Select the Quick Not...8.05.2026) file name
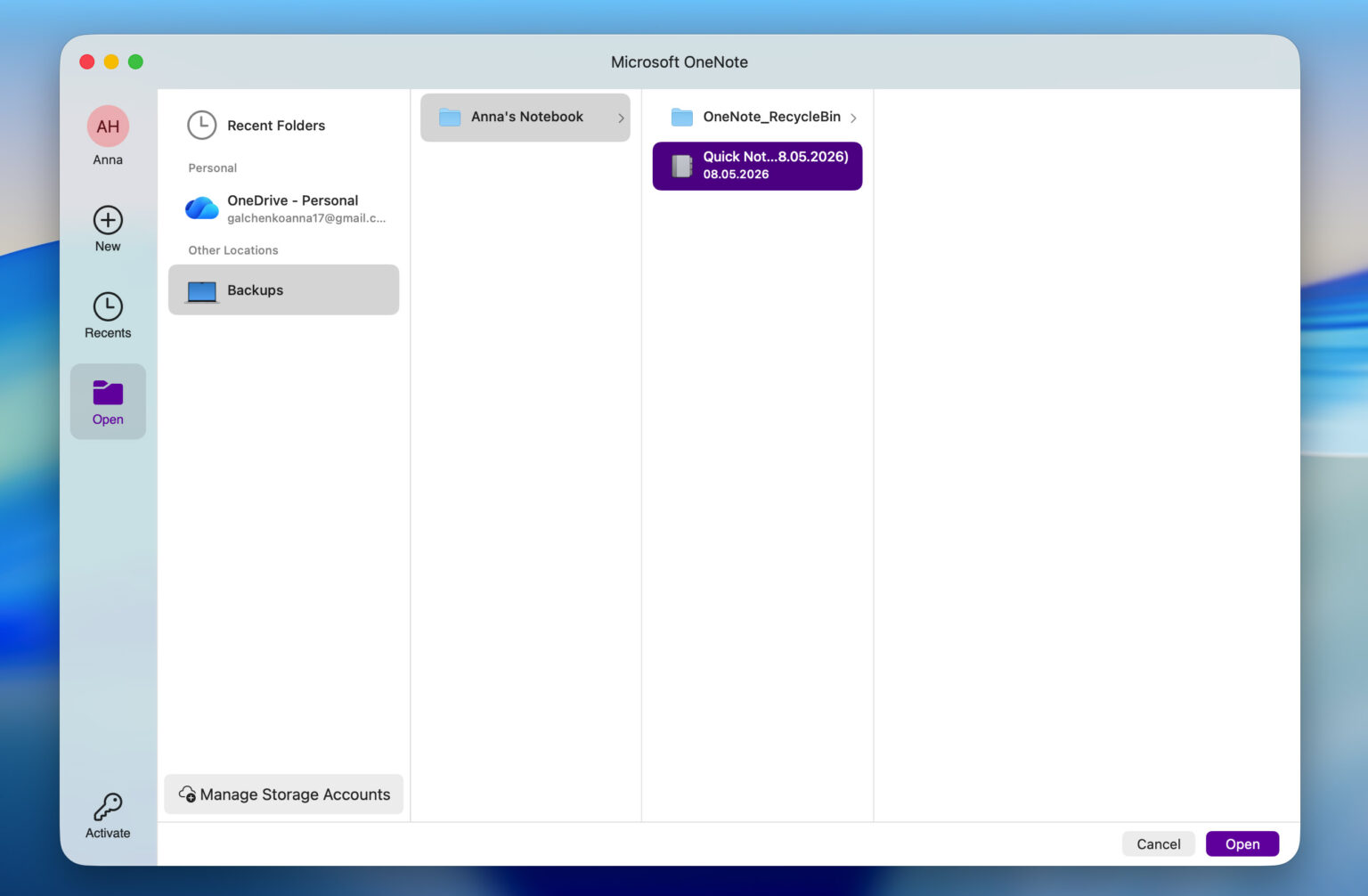 (x=776, y=157)
